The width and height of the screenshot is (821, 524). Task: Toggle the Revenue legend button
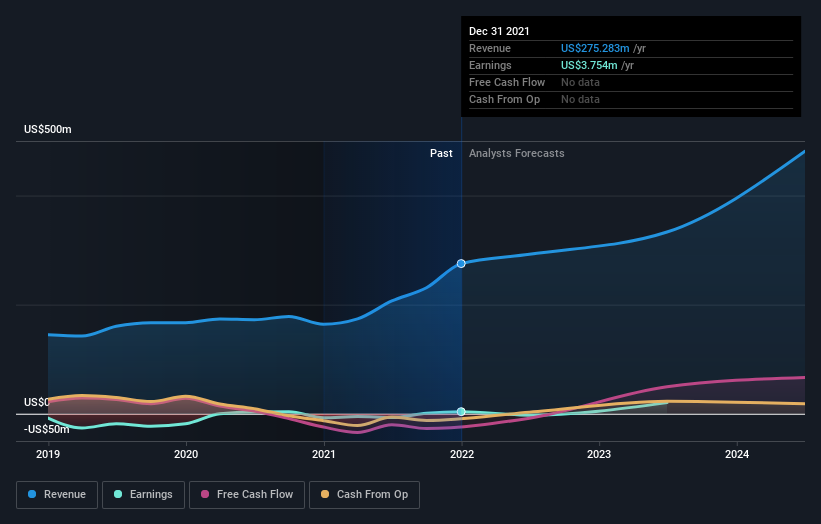(57, 495)
